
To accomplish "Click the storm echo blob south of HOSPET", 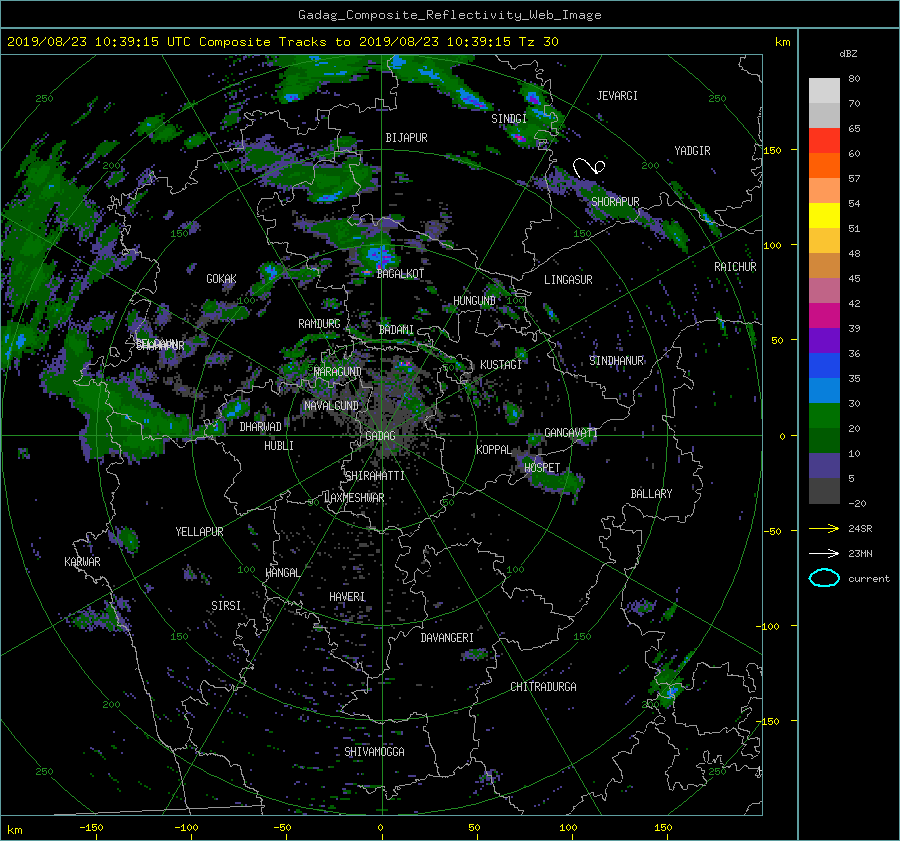I will click(556, 482).
